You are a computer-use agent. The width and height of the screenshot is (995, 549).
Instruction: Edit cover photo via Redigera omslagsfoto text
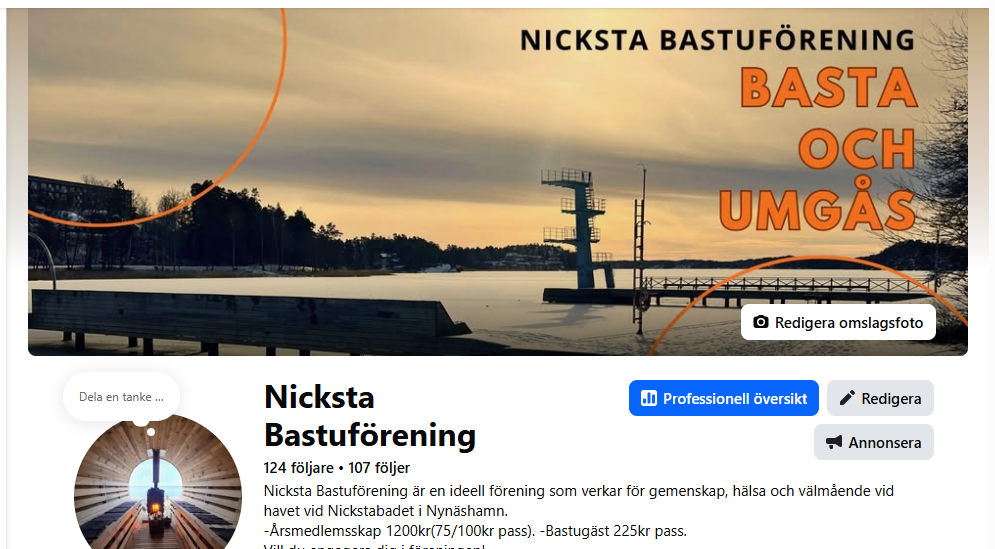tap(848, 322)
